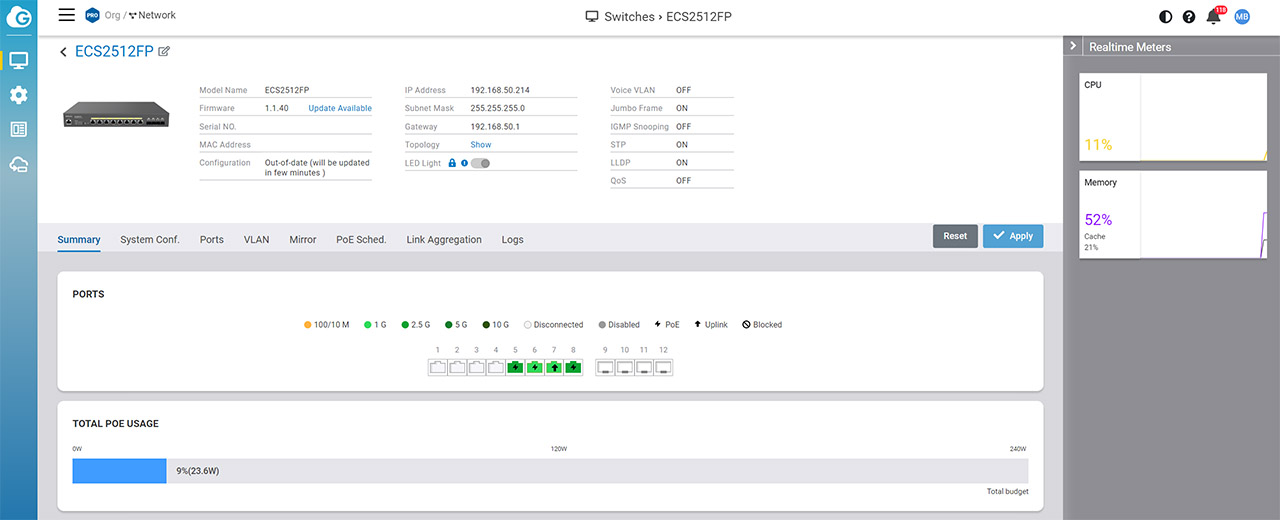Click the Voice VLAN OFF value
The height and width of the screenshot is (520, 1280).
coord(683,90)
